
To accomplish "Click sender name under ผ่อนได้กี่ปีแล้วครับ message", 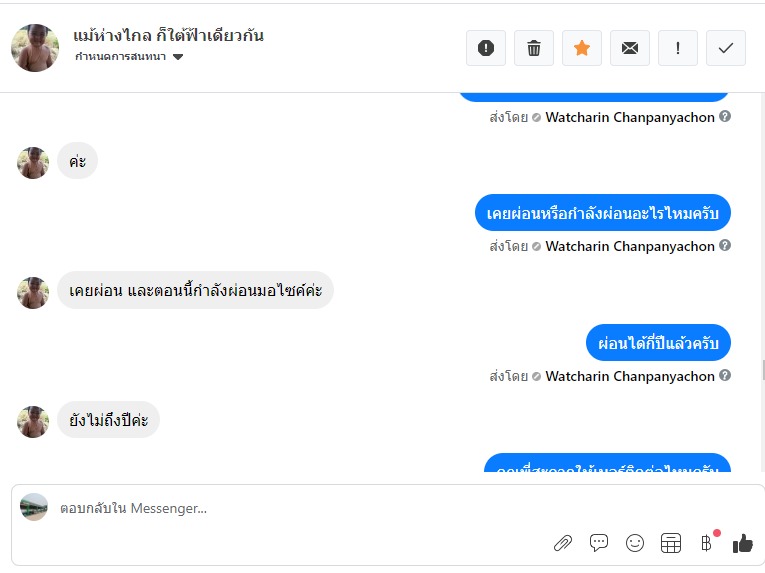I will click(629, 376).
